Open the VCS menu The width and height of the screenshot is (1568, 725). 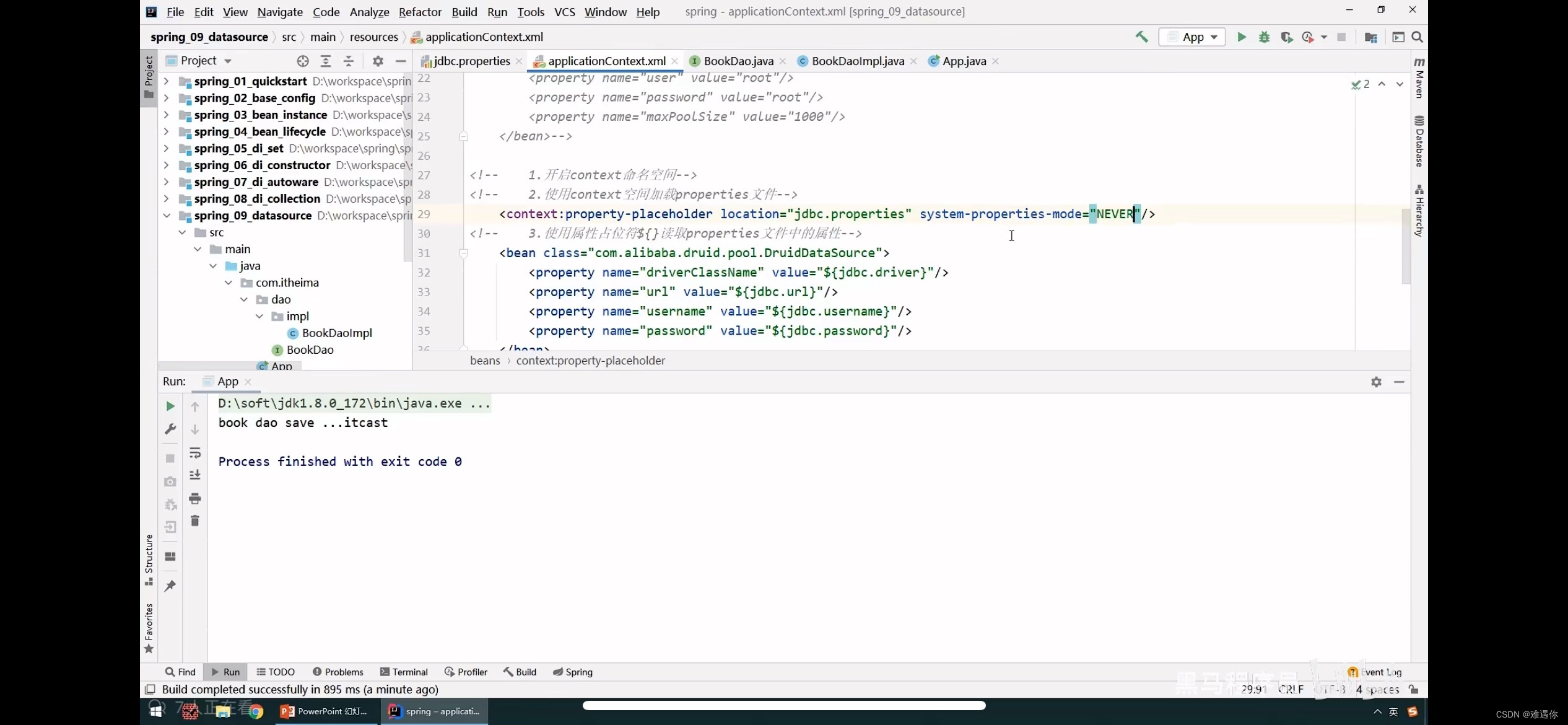click(564, 12)
